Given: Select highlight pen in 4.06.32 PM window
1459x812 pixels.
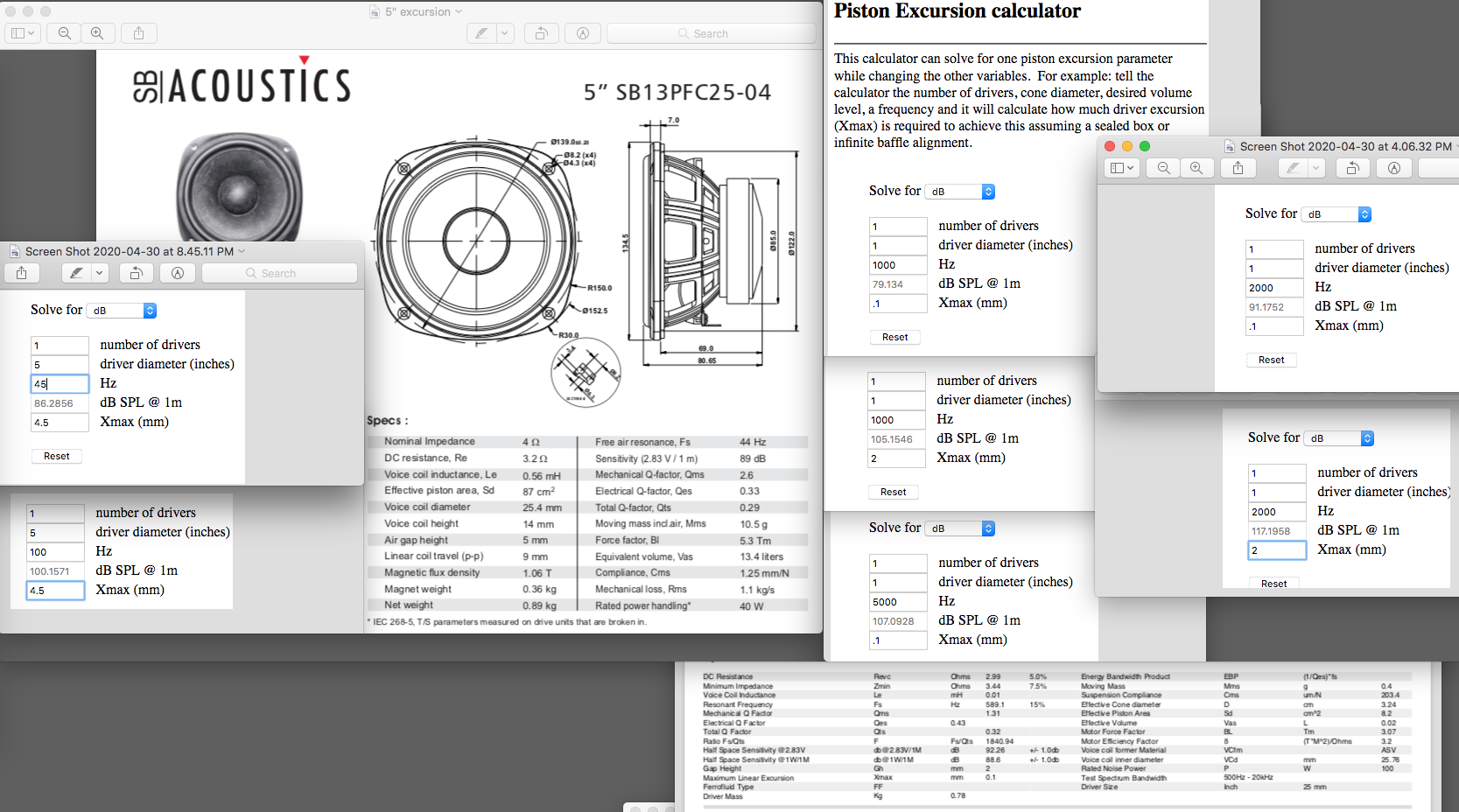Looking at the screenshot, I should [x=1294, y=168].
